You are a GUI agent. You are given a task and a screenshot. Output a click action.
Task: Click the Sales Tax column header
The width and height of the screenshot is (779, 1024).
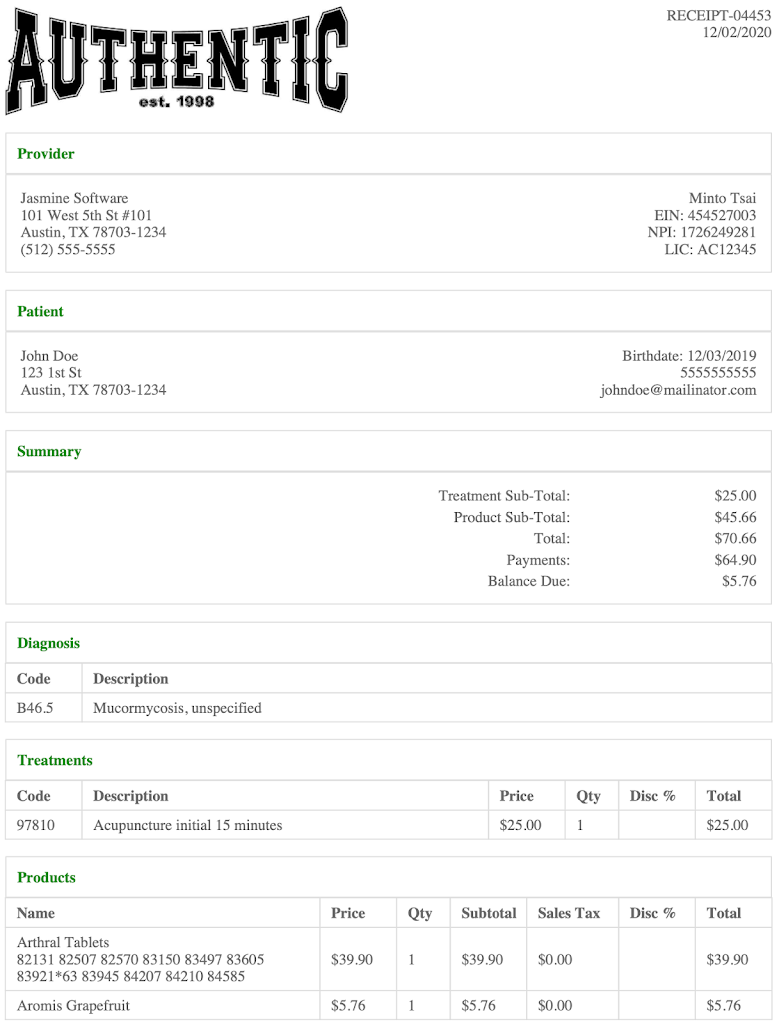pyautogui.click(x=569, y=913)
